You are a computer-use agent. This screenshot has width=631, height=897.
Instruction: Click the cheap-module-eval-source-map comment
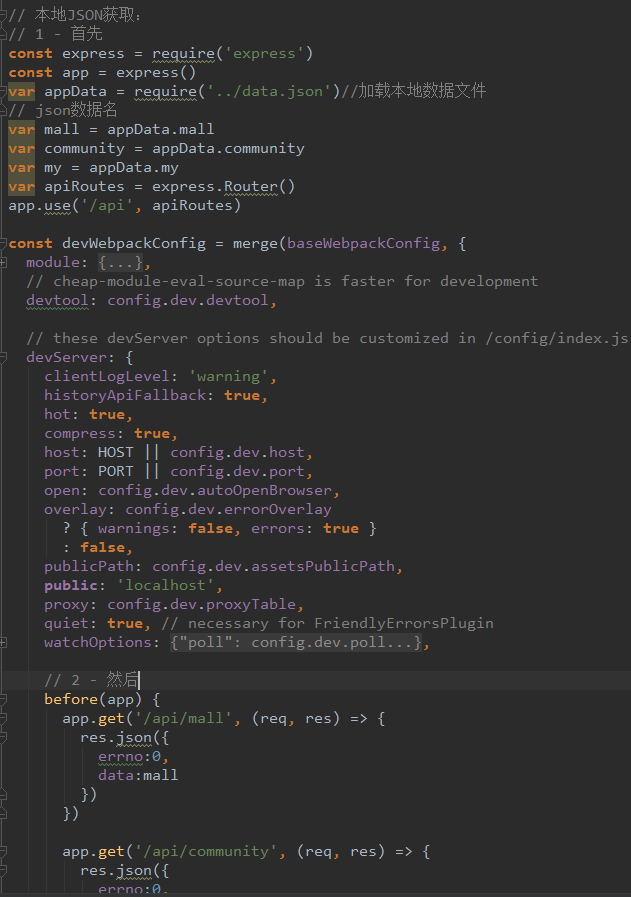[x=282, y=281]
